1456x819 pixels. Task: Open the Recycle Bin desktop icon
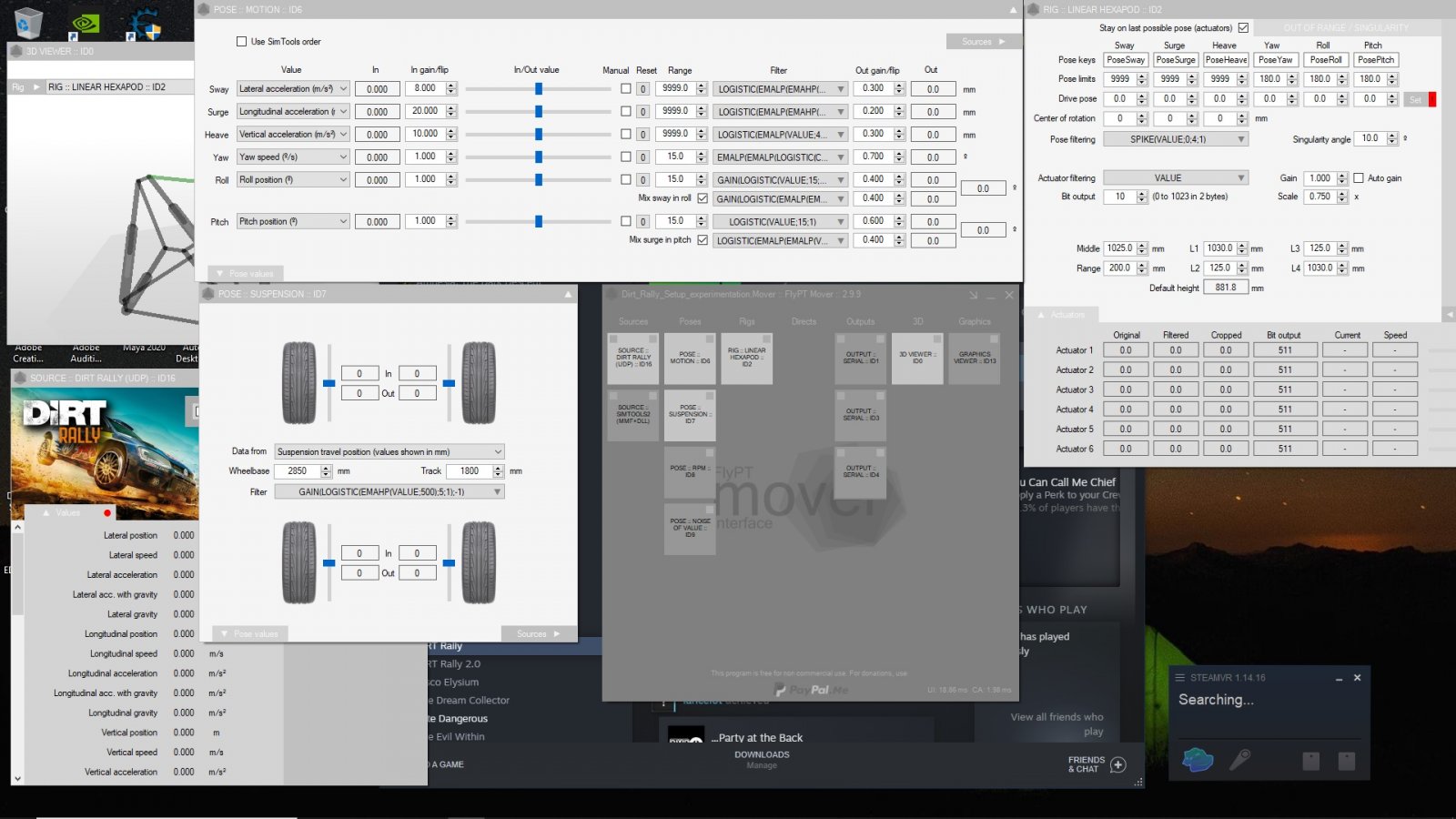pos(29,22)
